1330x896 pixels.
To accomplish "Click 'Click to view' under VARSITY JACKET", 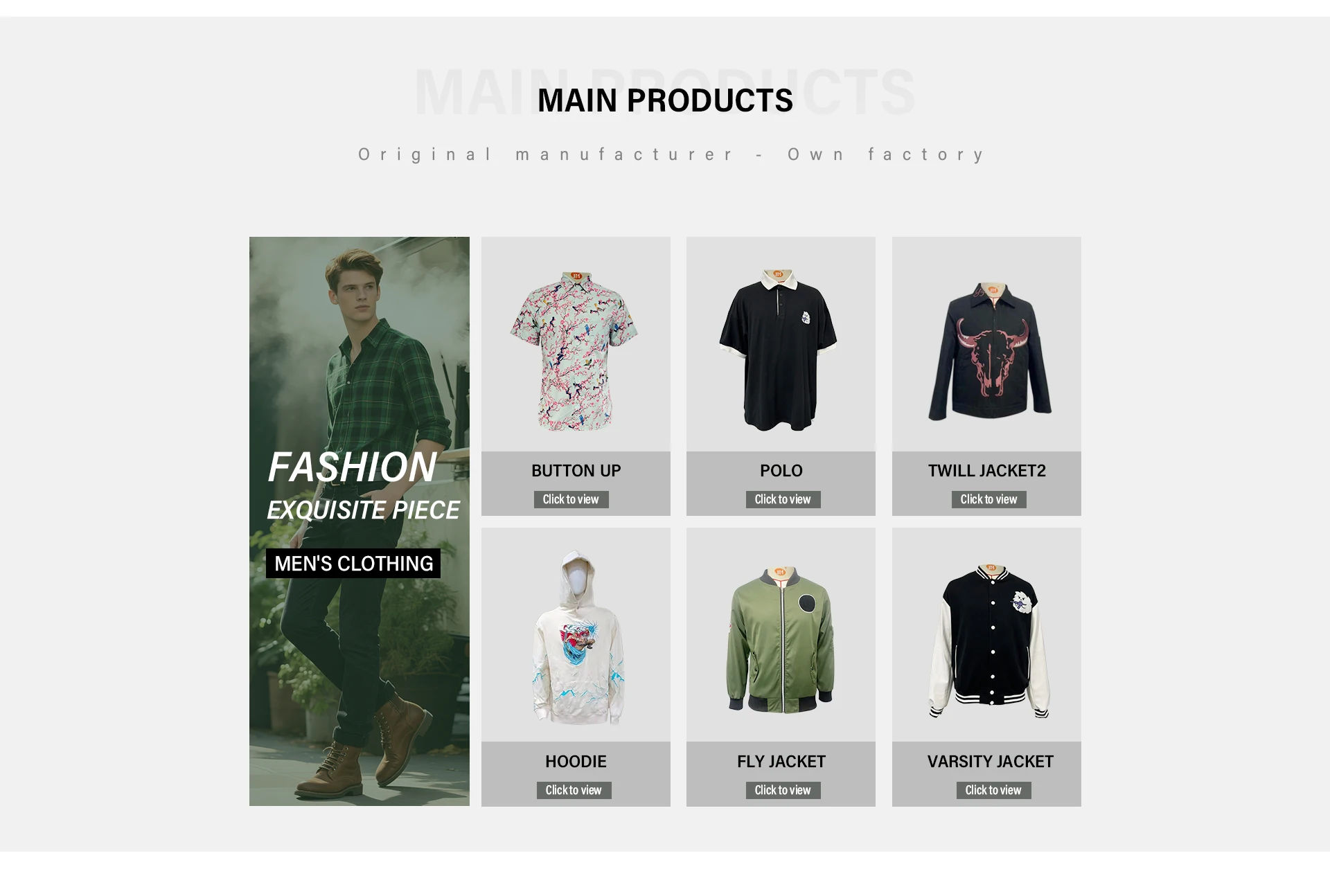I will (993, 791).
